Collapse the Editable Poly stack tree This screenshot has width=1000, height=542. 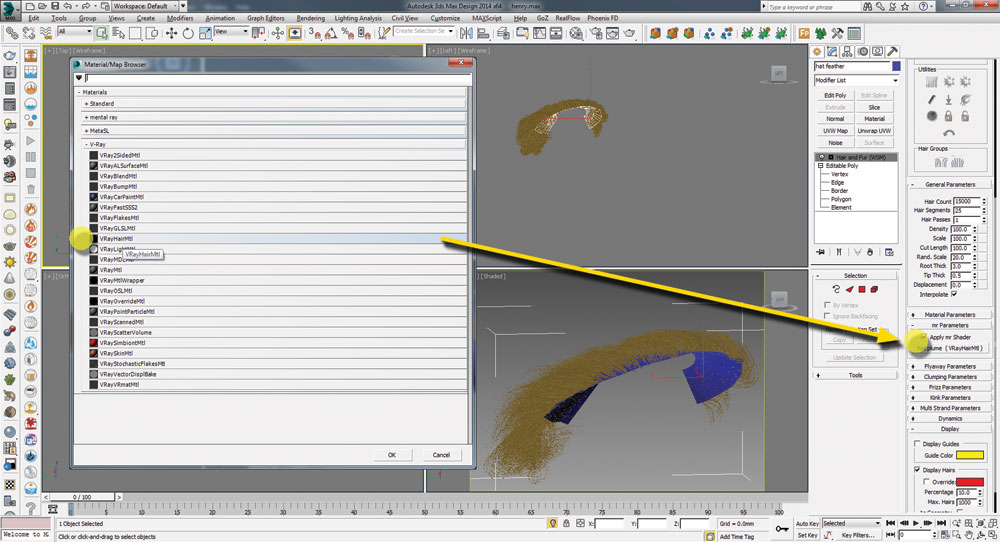[821, 166]
